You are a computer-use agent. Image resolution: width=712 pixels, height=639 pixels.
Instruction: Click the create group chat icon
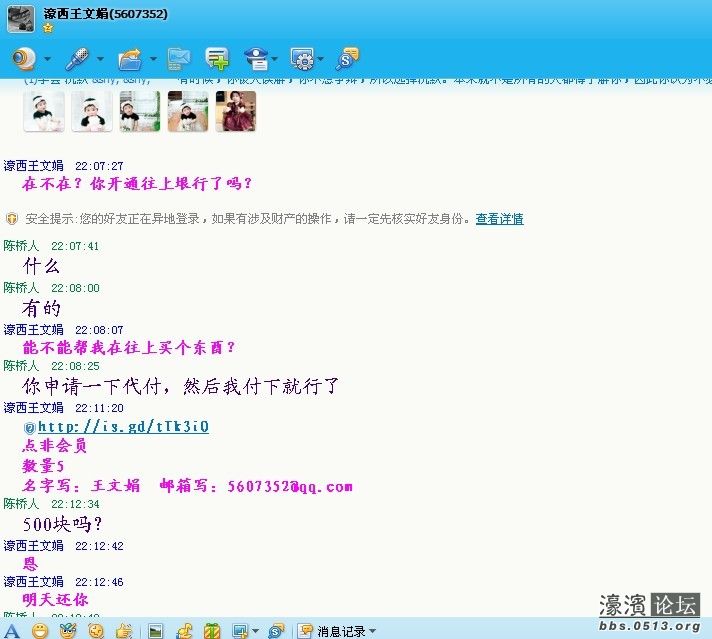click(217, 59)
